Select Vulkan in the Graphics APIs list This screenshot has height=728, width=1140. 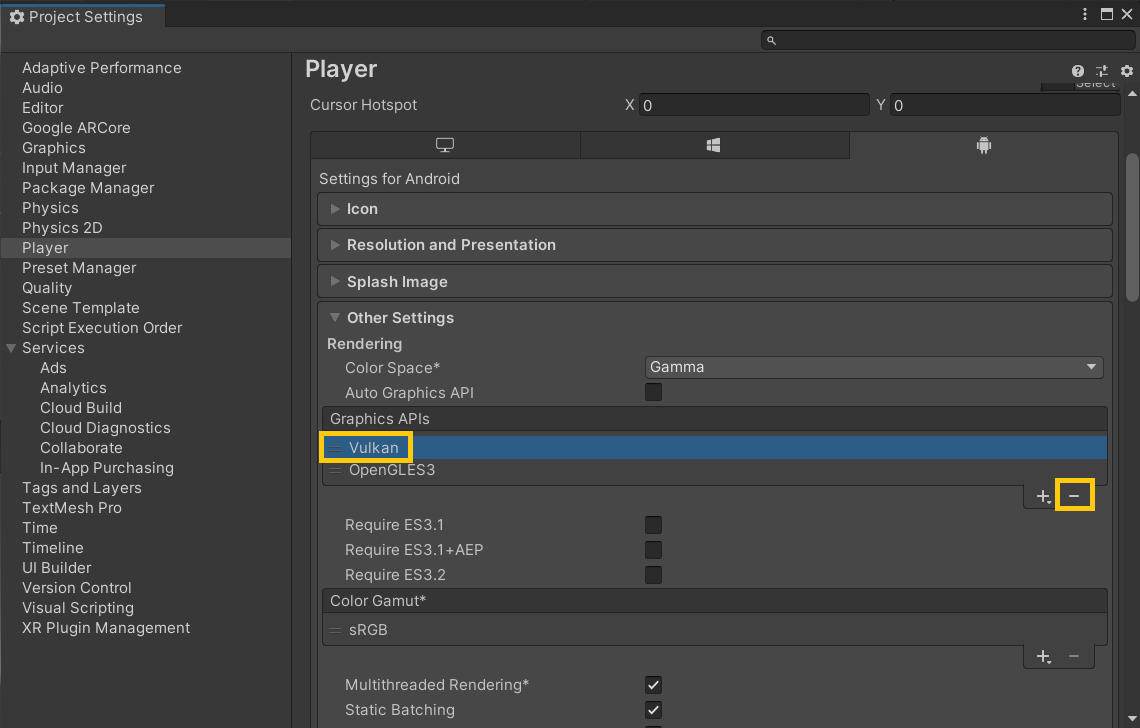tap(715, 448)
